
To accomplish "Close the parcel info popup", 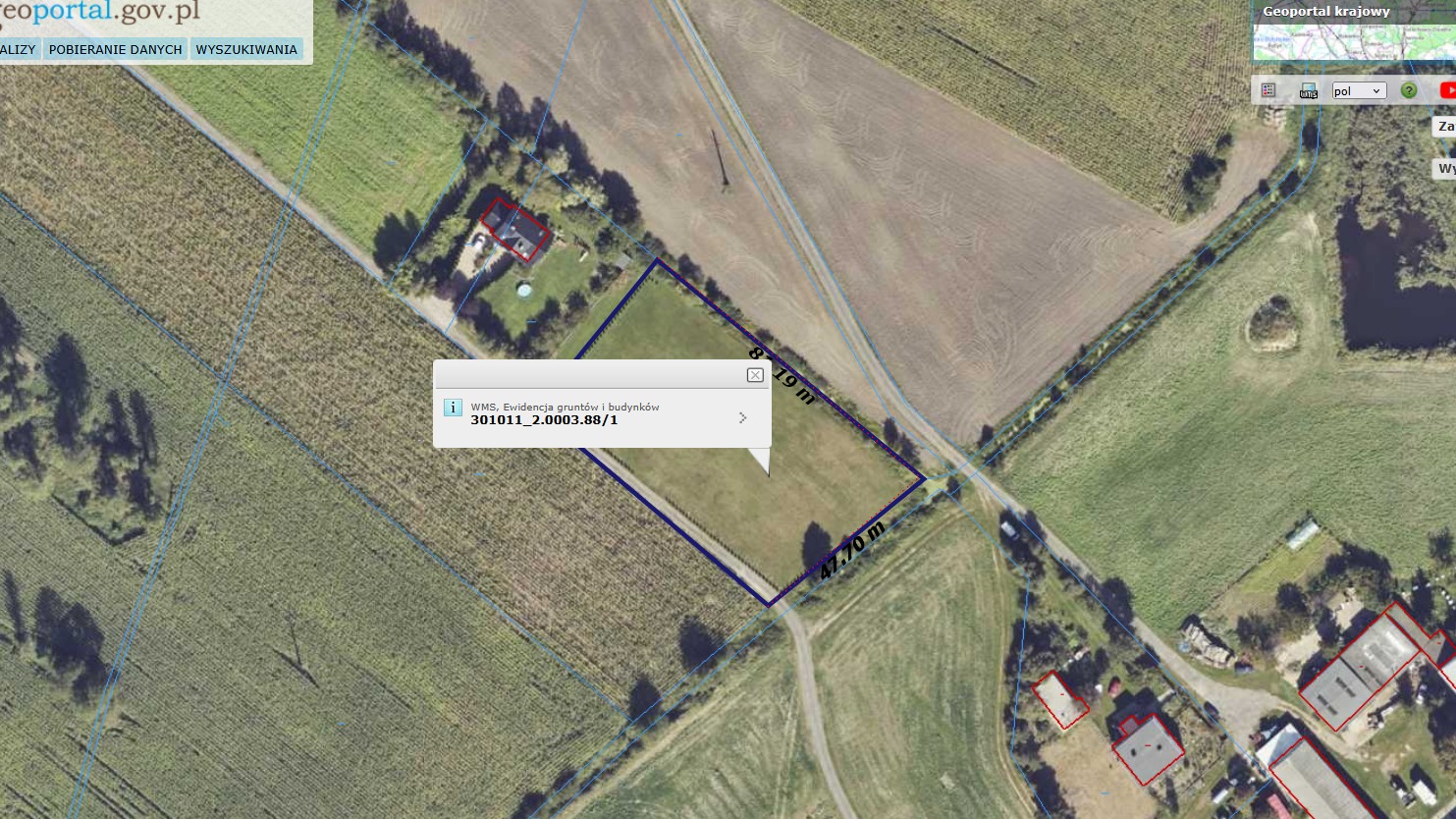I will (755, 375).
